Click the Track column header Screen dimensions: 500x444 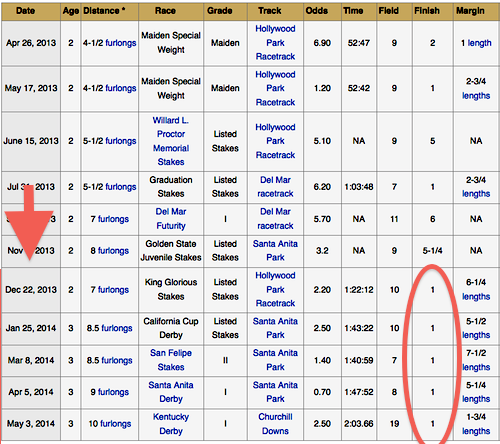270,11
